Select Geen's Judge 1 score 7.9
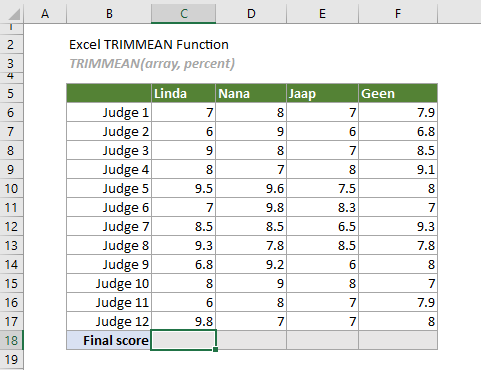Viewport: 481px width, 370px height. coord(398,112)
